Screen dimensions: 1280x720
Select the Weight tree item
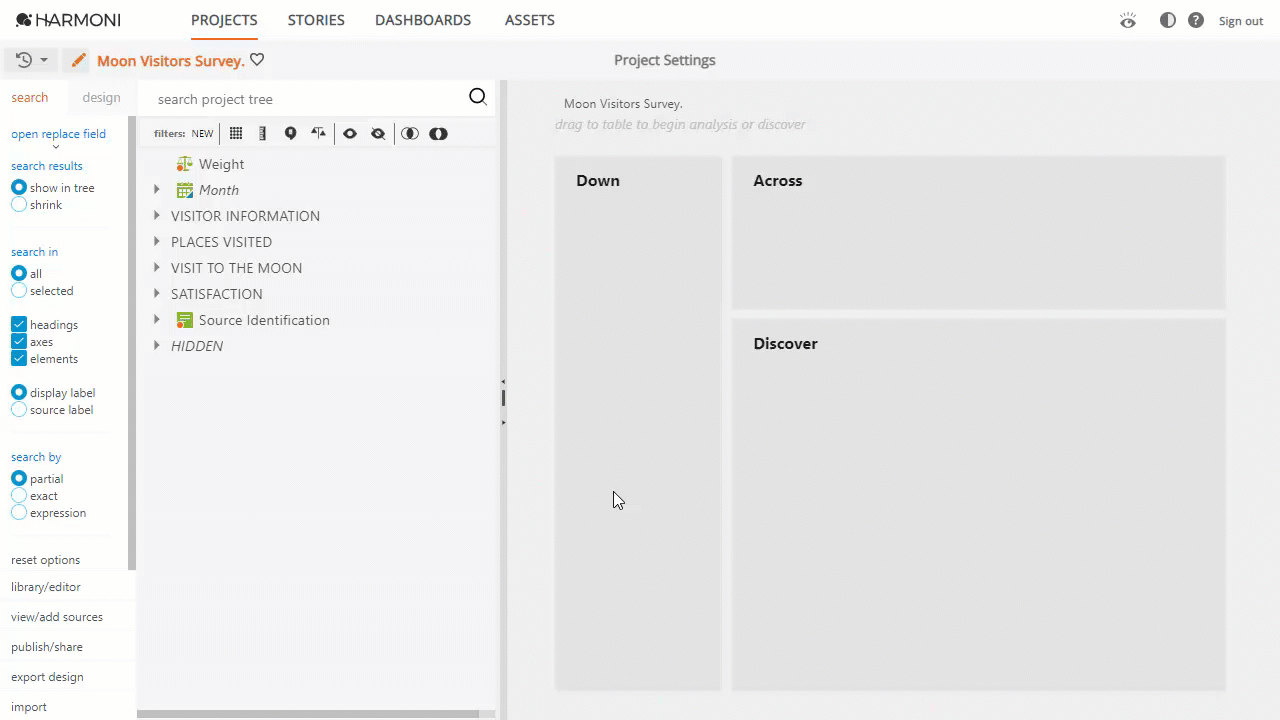221,164
